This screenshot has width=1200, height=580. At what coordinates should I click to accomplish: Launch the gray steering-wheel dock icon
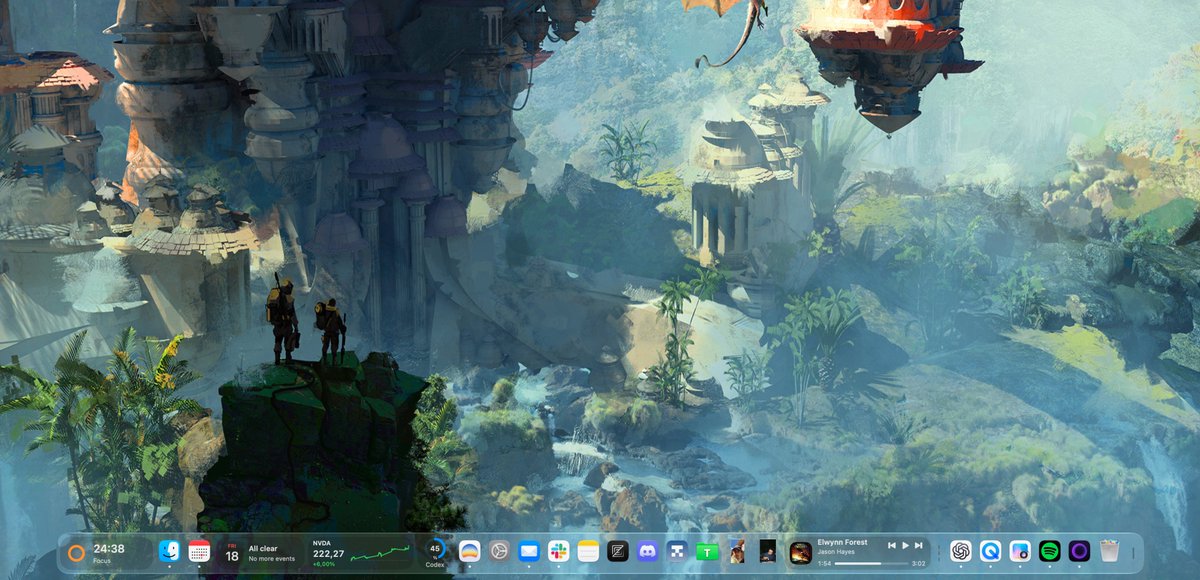(499, 551)
